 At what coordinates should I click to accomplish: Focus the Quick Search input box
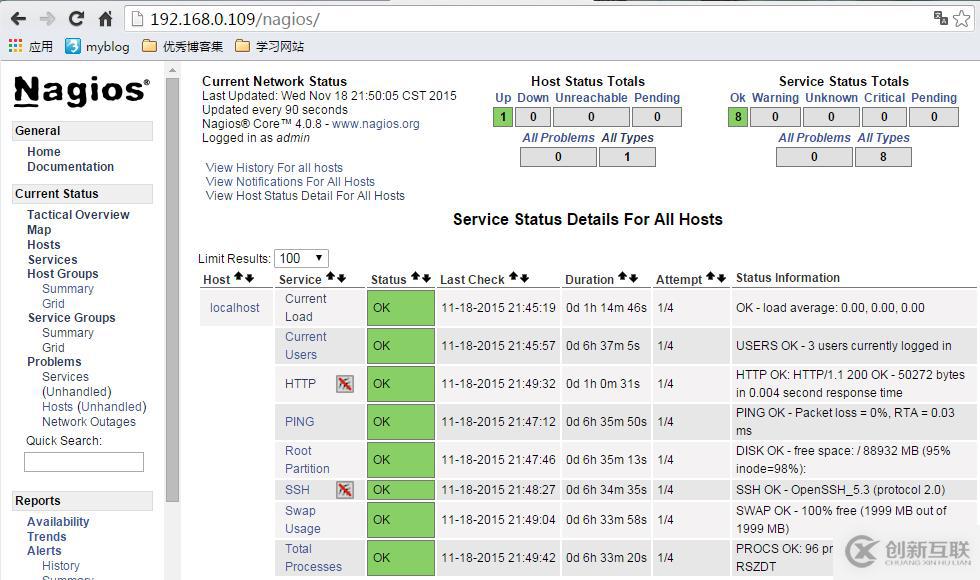tap(84, 462)
